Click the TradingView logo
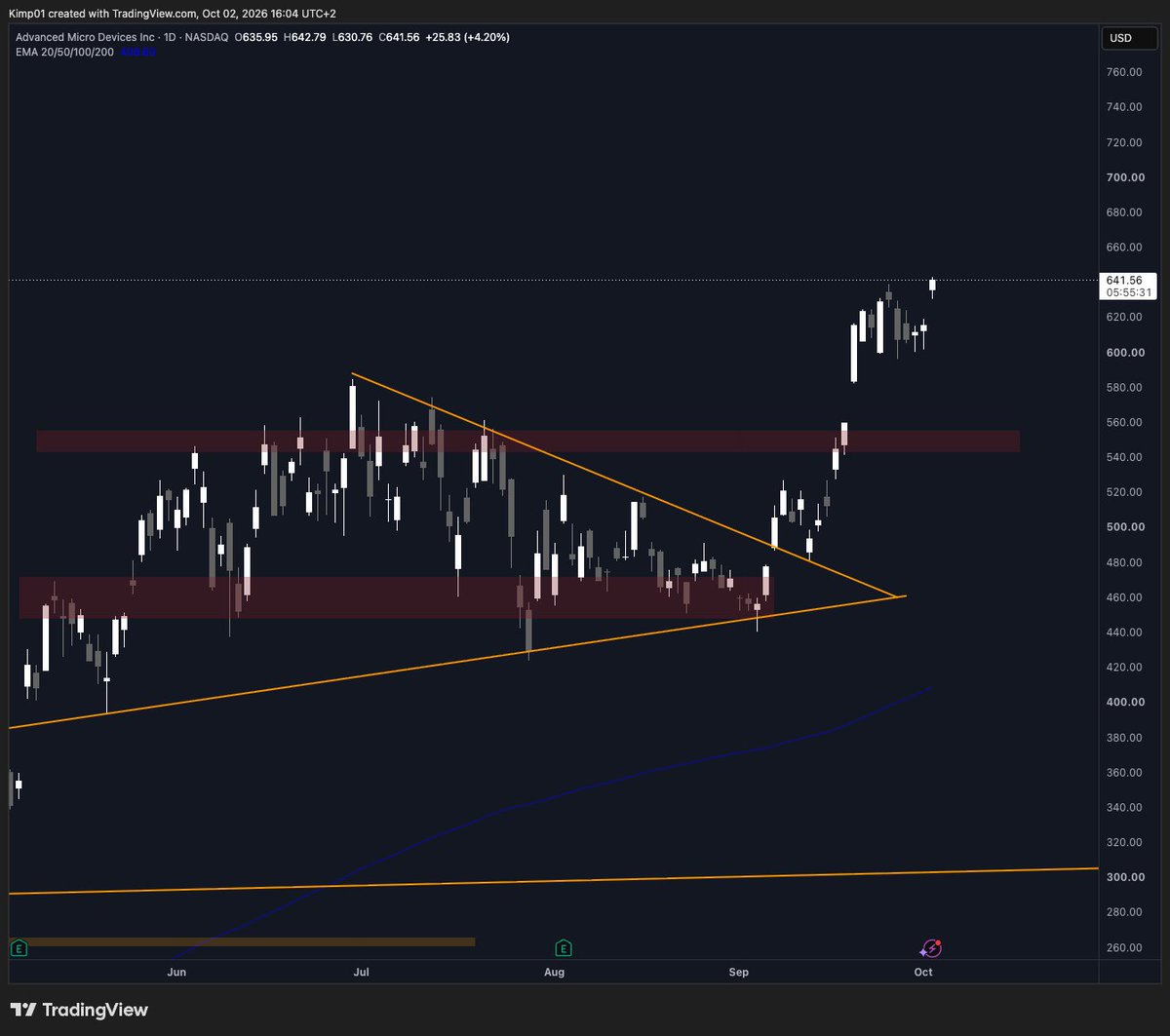The height and width of the screenshot is (1036, 1170). pyautogui.click(x=79, y=1010)
